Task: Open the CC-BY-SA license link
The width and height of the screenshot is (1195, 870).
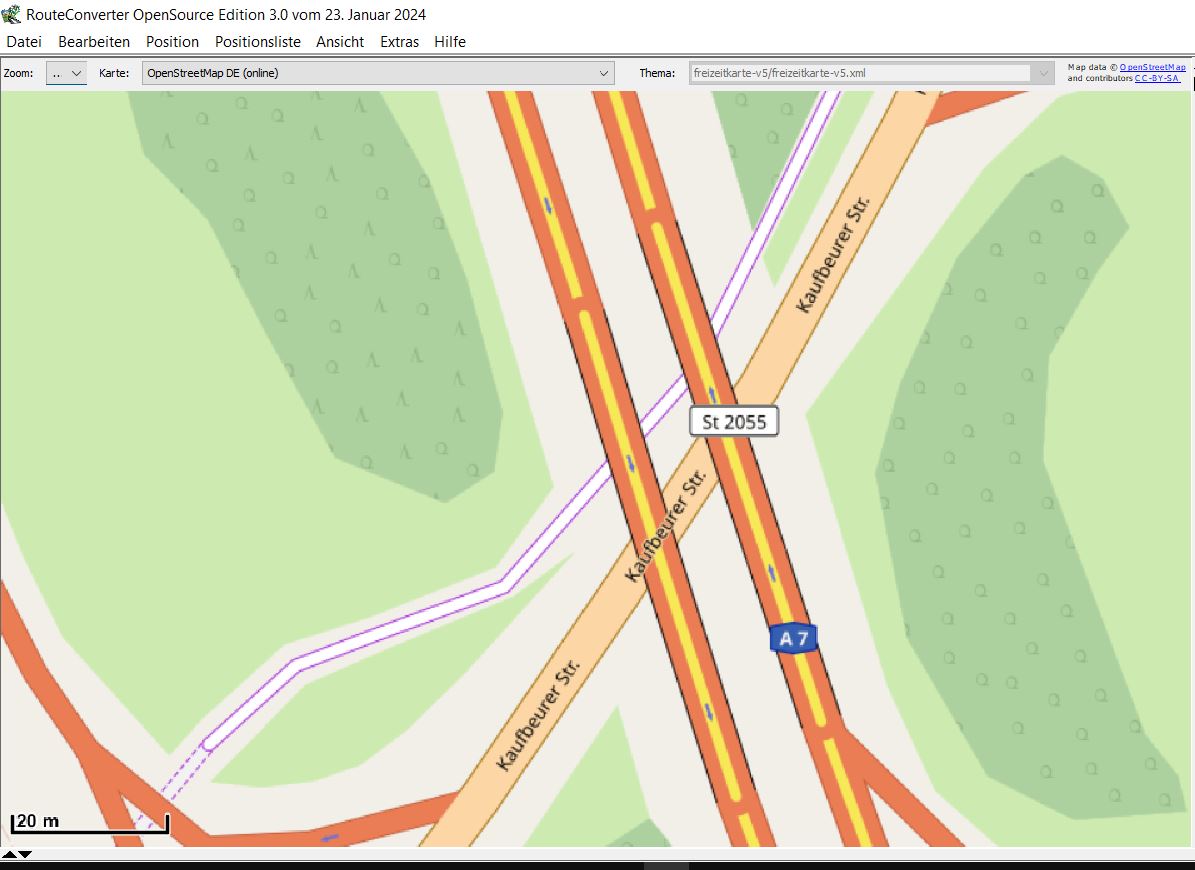Action: pos(1157,78)
